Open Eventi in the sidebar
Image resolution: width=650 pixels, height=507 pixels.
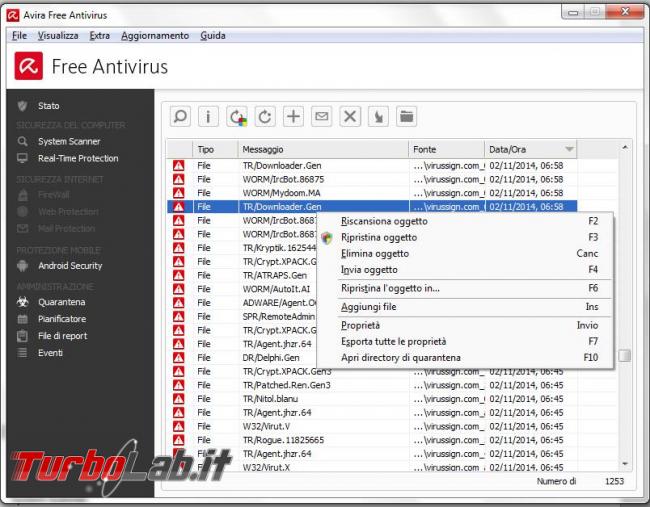tap(50, 353)
